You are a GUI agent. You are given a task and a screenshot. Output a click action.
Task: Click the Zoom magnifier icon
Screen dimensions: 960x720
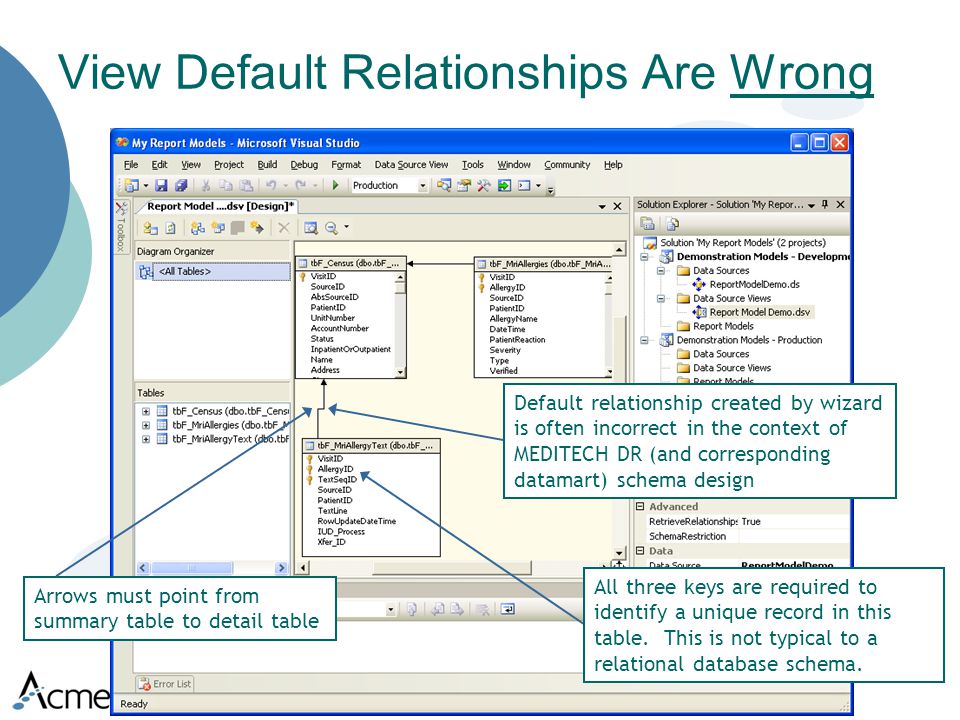pos(331,228)
